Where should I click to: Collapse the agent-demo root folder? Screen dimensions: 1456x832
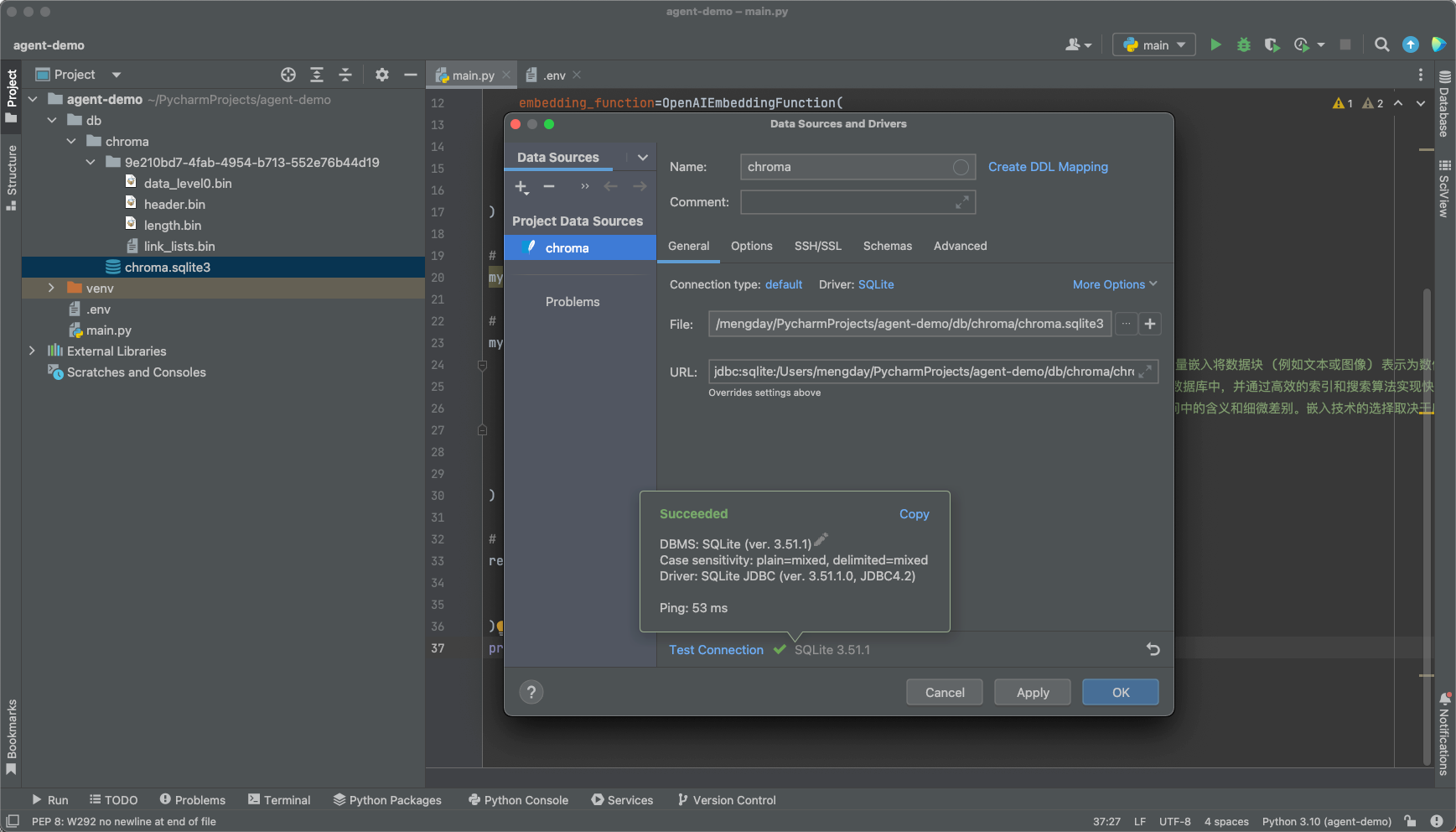point(33,99)
